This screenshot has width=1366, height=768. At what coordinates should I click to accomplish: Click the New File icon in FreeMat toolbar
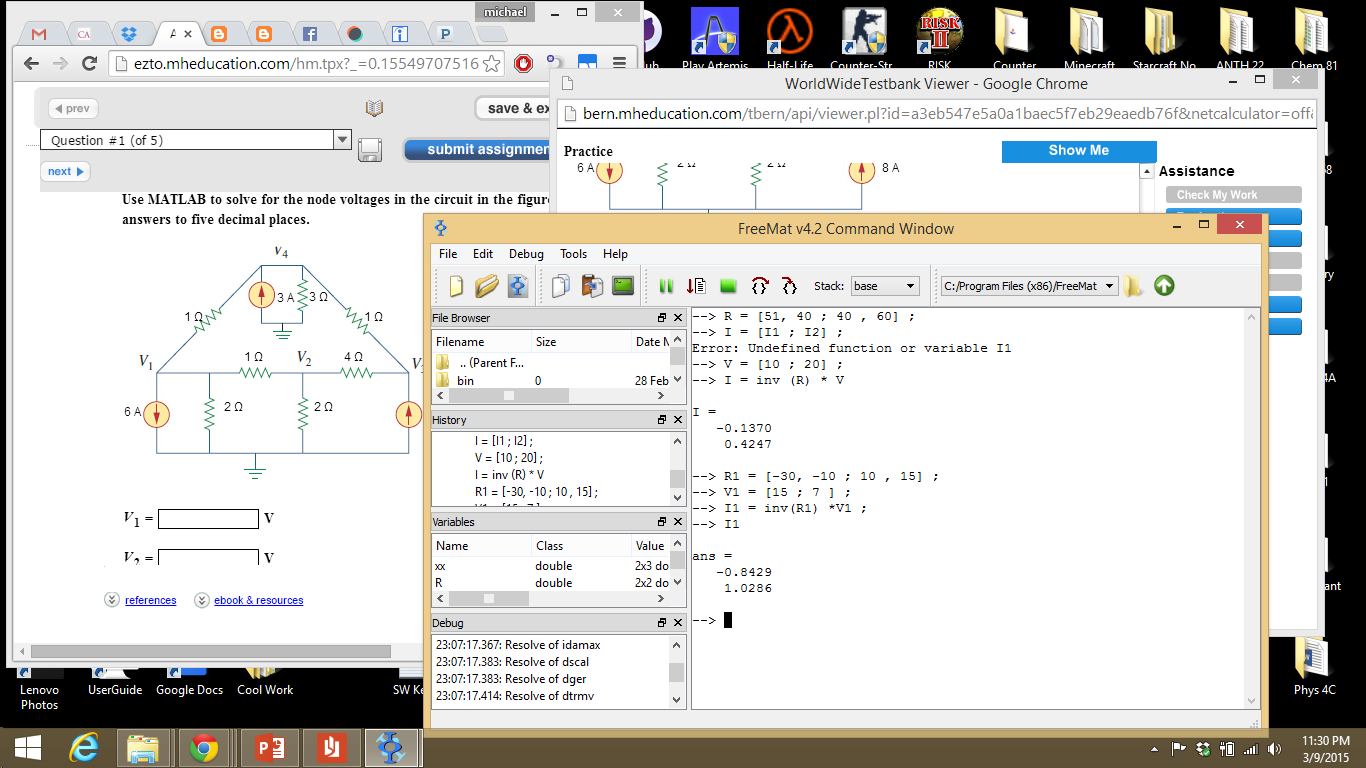(456, 286)
